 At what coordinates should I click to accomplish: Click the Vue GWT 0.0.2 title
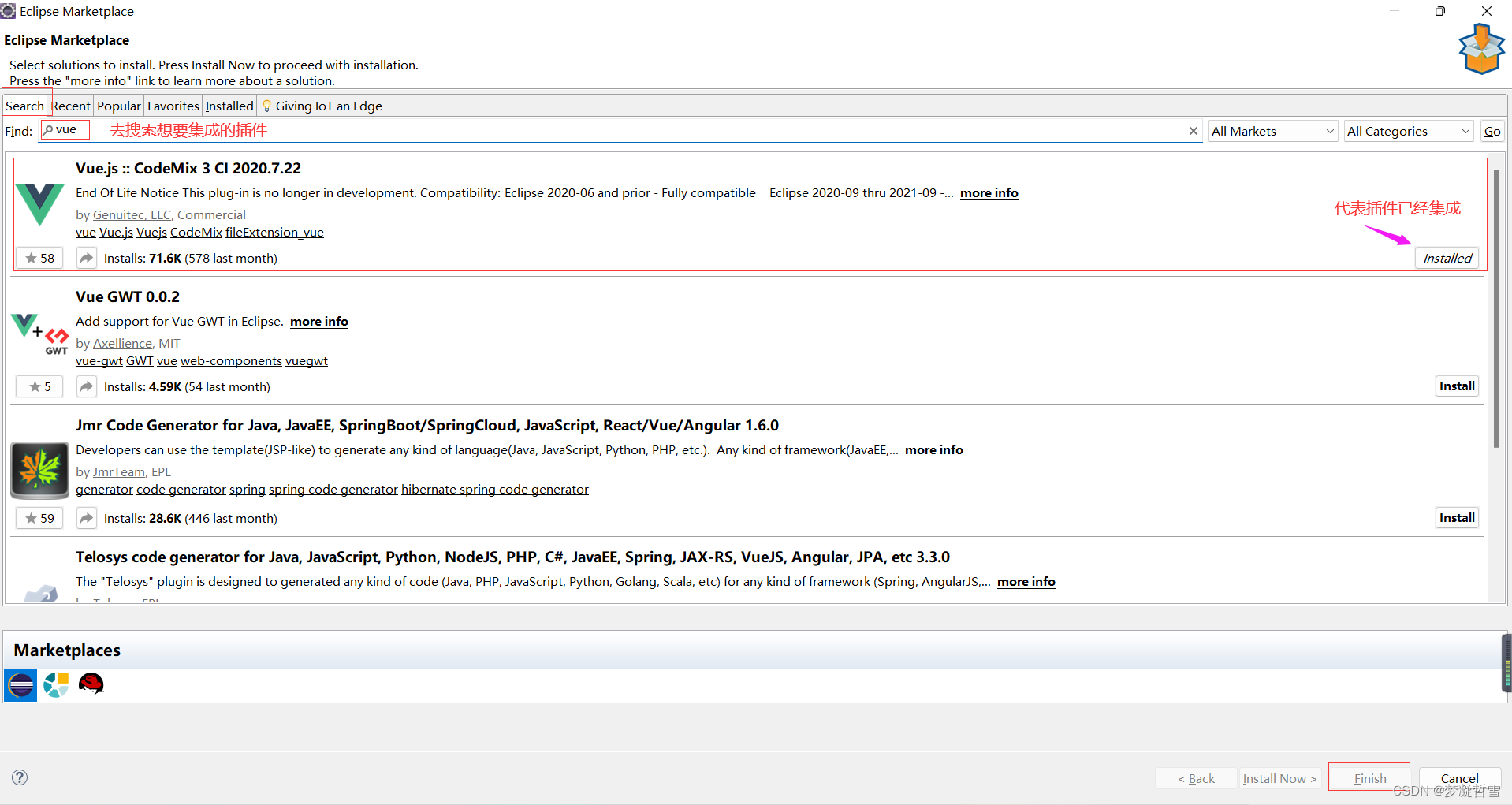pyautogui.click(x=128, y=296)
